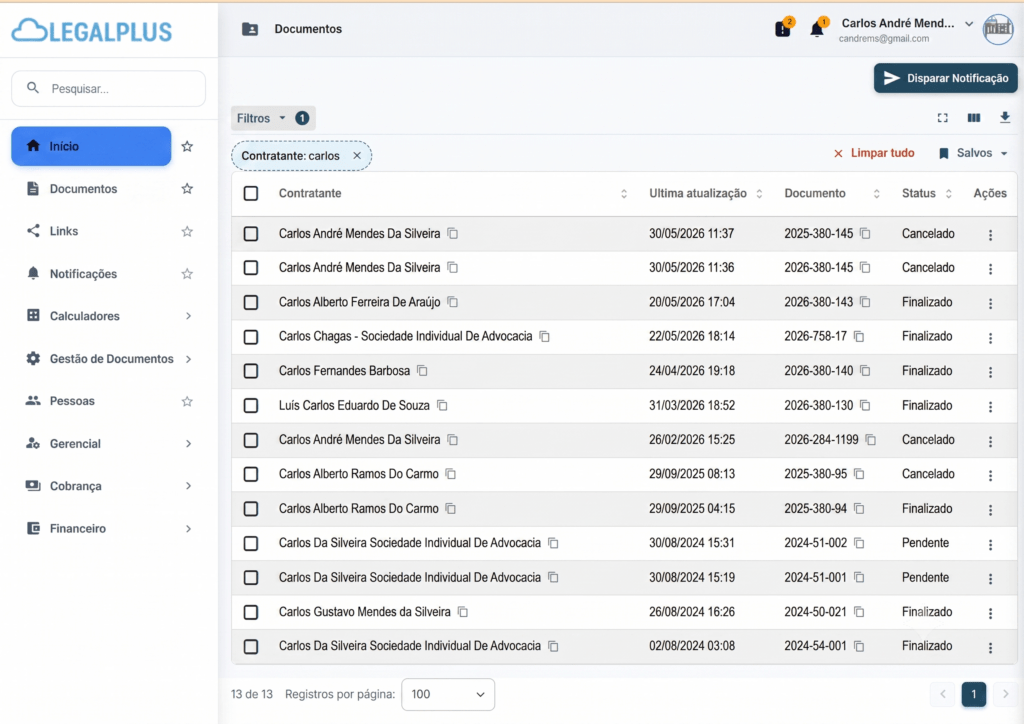1024x724 pixels.
Task: Copy name Luís Carlos Eduardo De Souza
Action: pyautogui.click(x=442, y=405)
